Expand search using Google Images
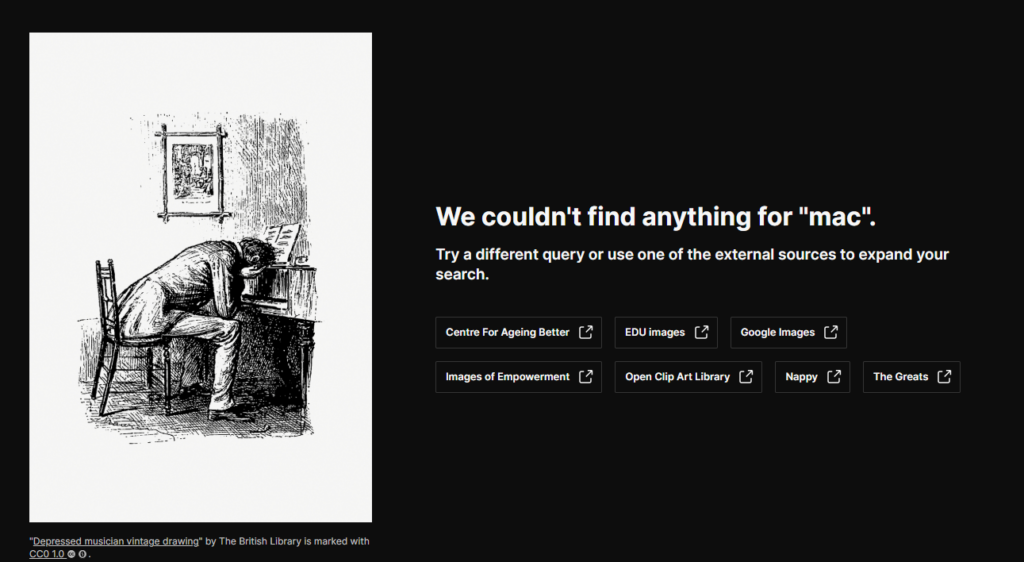 pyautogui.click(x=777, y=332)
